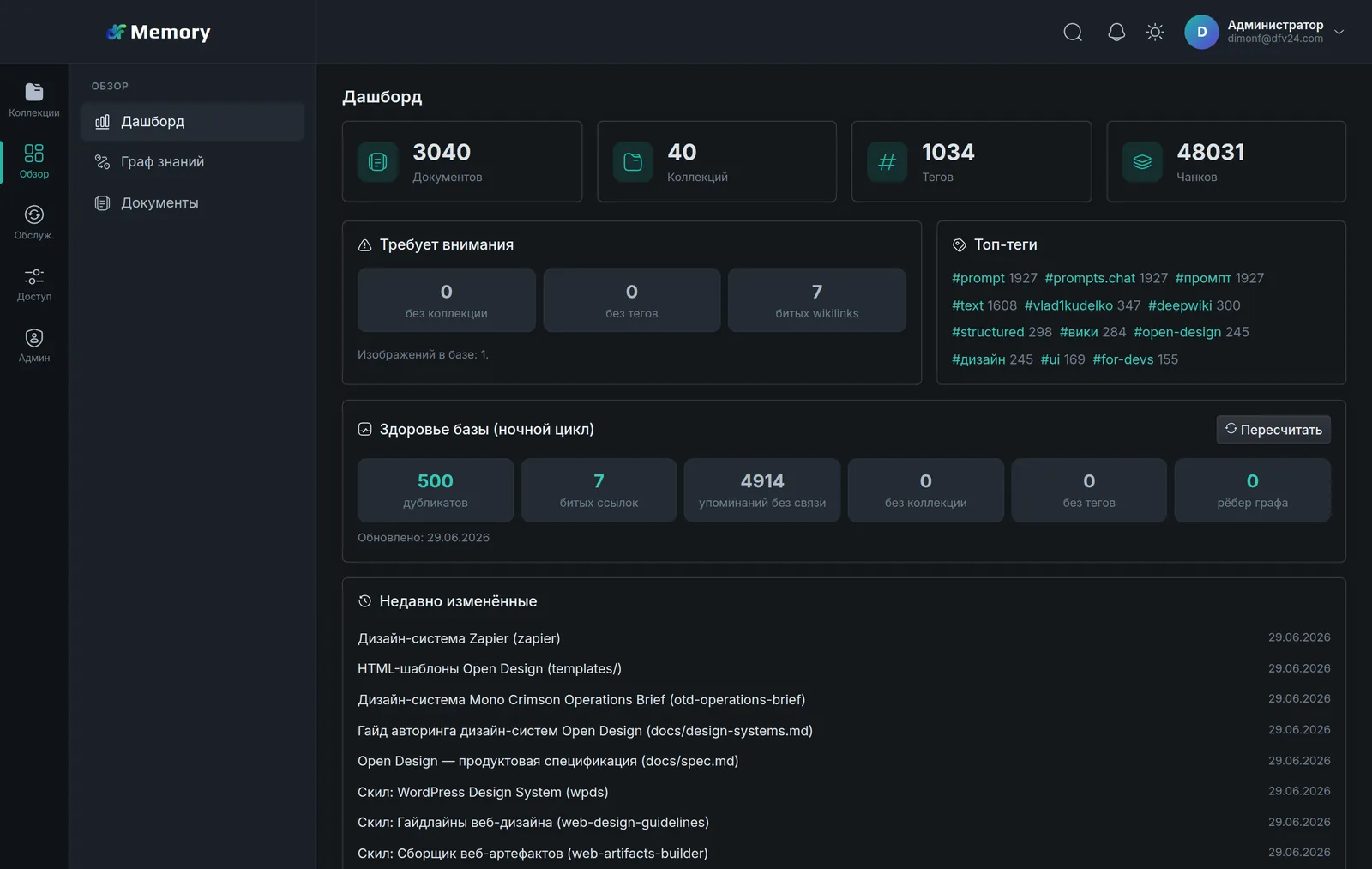Go to the Админ section

coord(34,346)
